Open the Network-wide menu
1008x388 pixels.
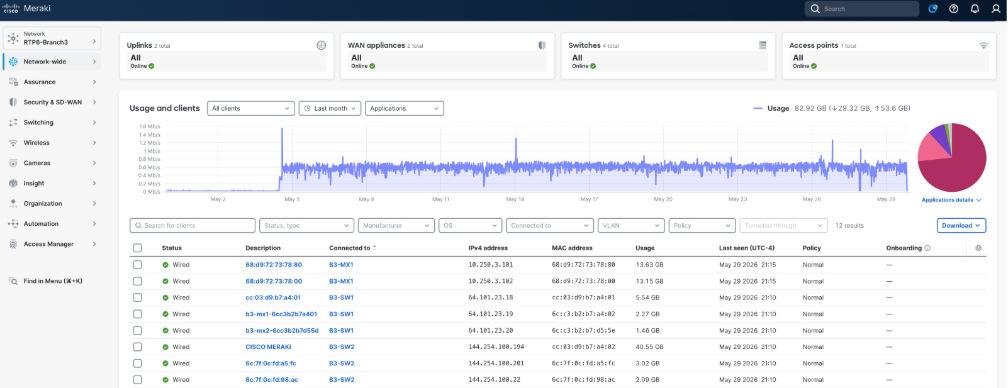[x=52, y=62]
